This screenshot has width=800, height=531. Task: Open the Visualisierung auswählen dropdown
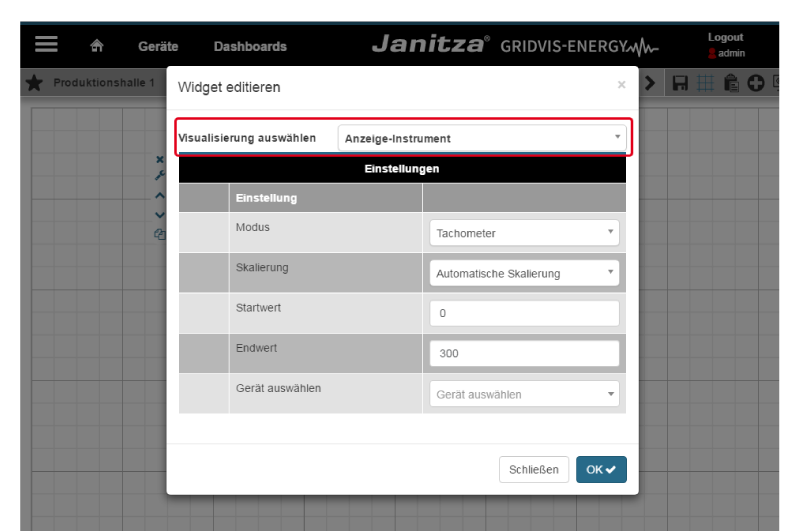tap(482, 138)
